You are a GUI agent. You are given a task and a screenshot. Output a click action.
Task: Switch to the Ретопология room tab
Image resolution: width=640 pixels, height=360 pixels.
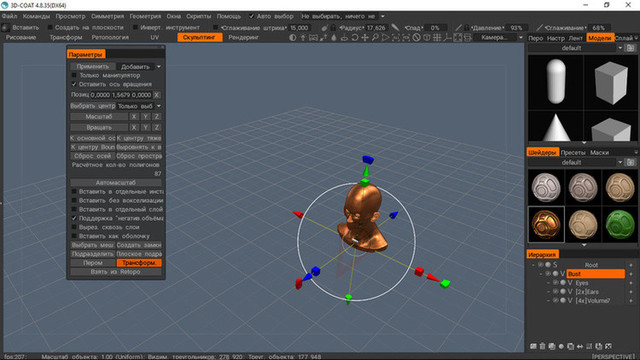pyautogui.click(x=110, y=38)
